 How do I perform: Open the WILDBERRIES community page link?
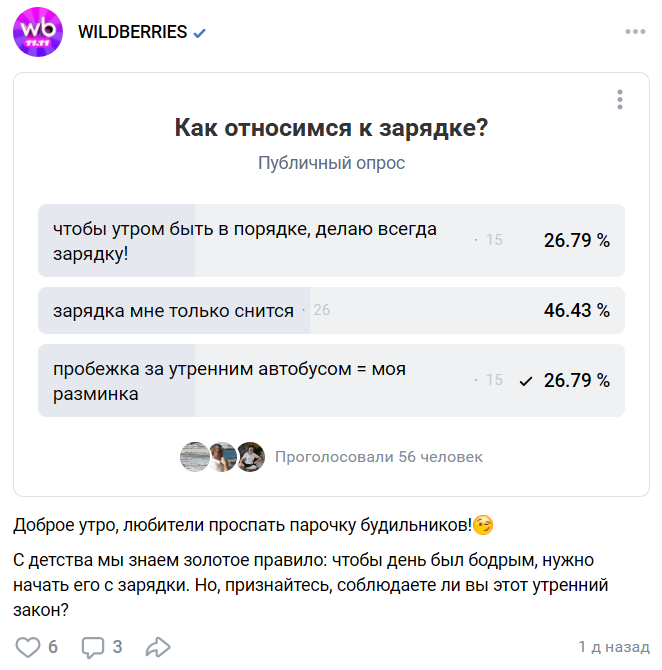(x=133, y=32)
